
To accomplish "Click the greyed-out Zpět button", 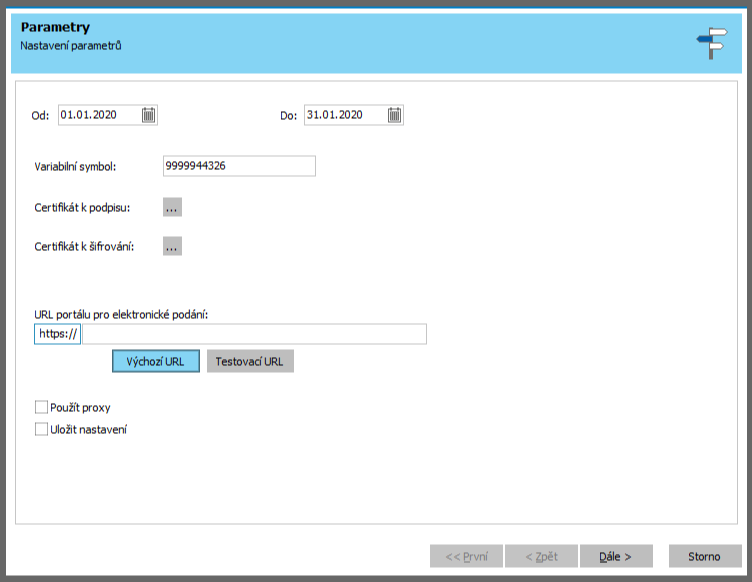I will click(x=541, y=556).
